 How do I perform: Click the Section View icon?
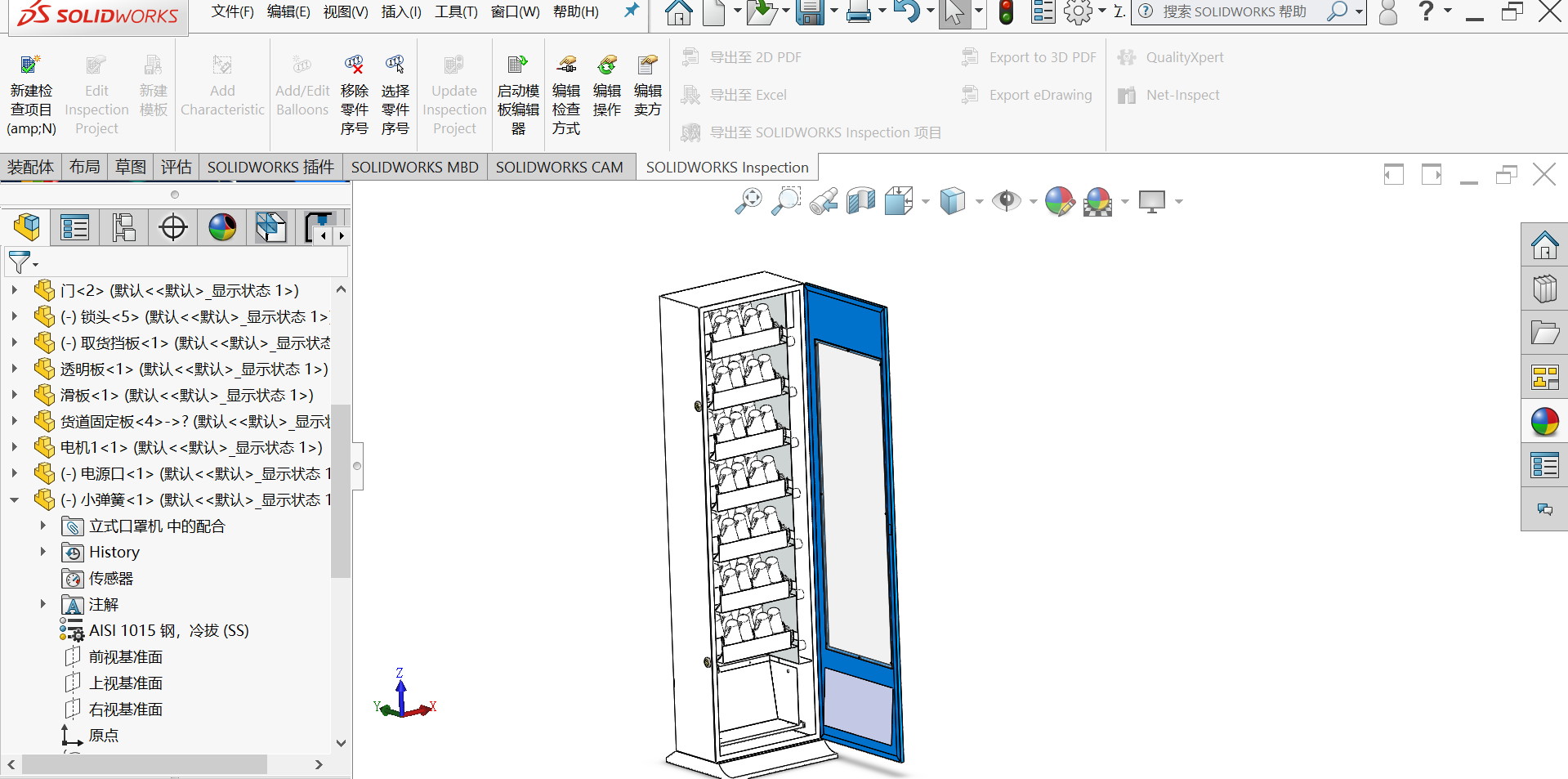(x=861, y=201)
